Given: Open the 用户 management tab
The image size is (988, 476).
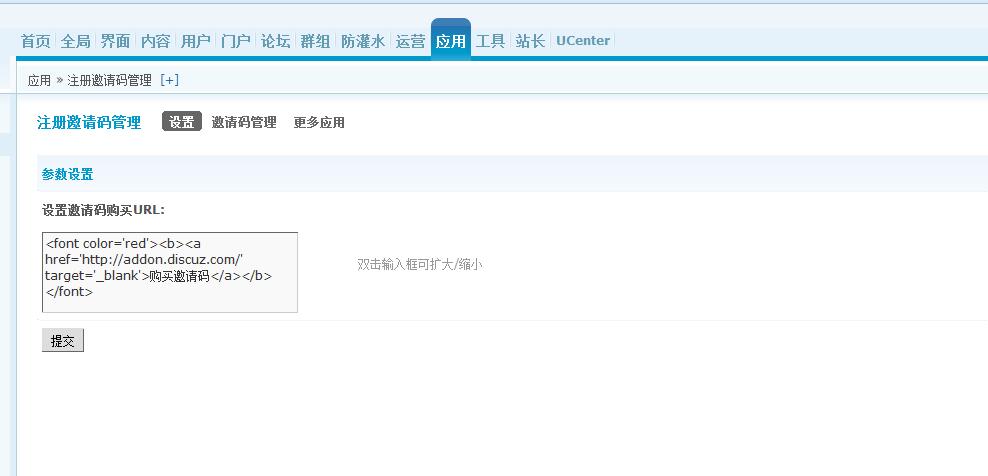Looking at the screenshot, I should (195, 41).
